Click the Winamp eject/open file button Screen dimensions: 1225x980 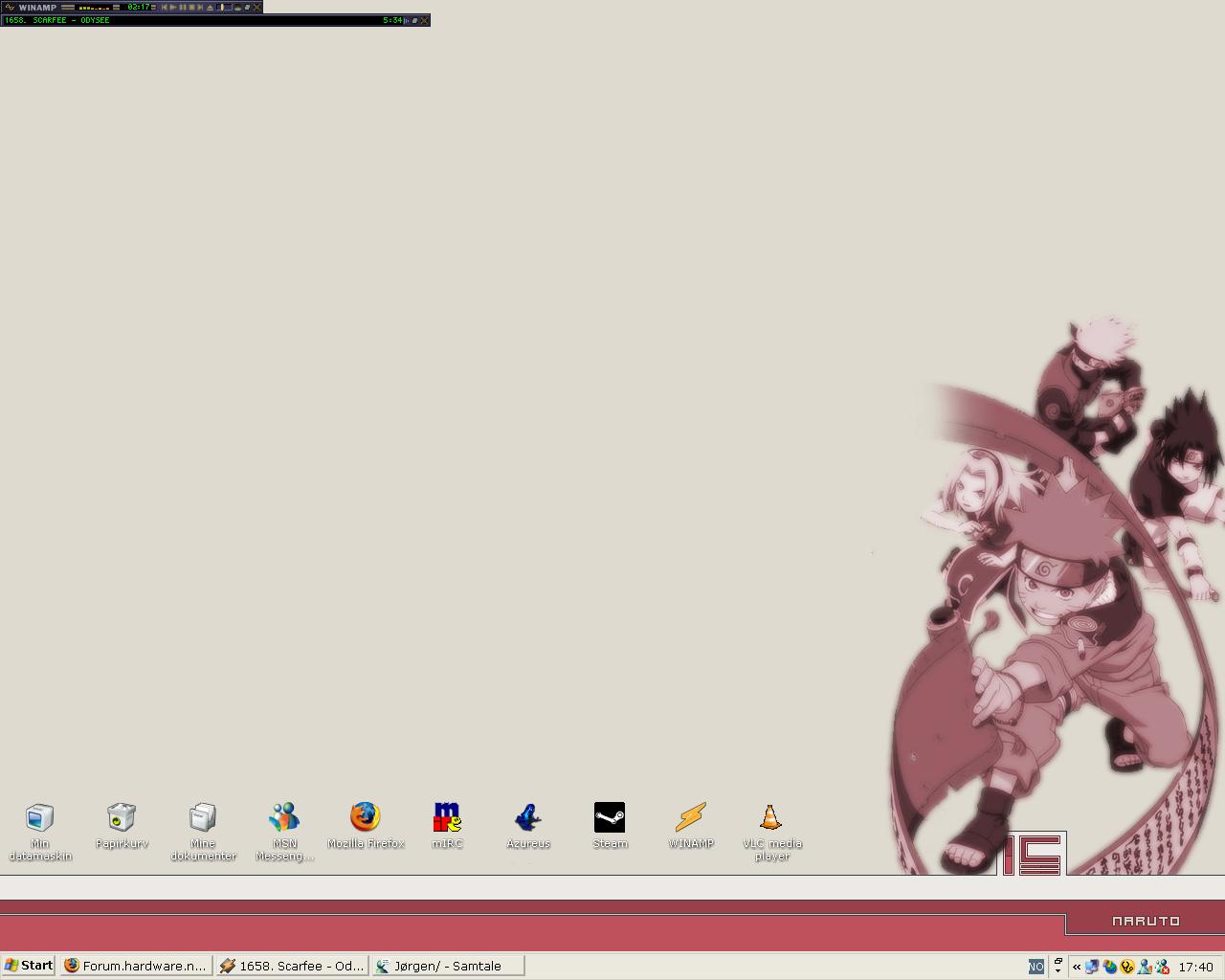click(210, 7)
